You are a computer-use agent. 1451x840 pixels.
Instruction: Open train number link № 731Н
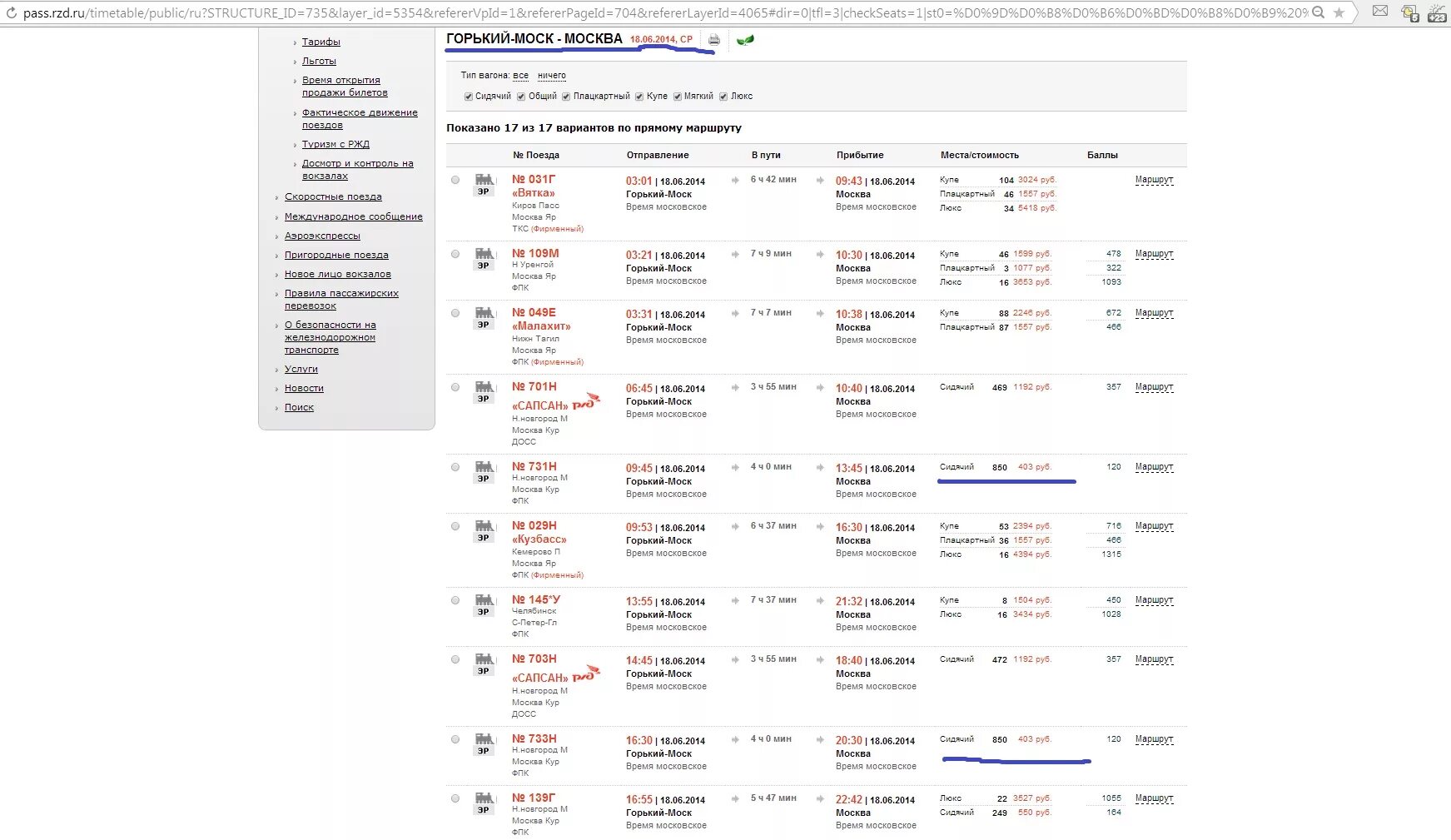pyautogui.click(x=534, y=467)
